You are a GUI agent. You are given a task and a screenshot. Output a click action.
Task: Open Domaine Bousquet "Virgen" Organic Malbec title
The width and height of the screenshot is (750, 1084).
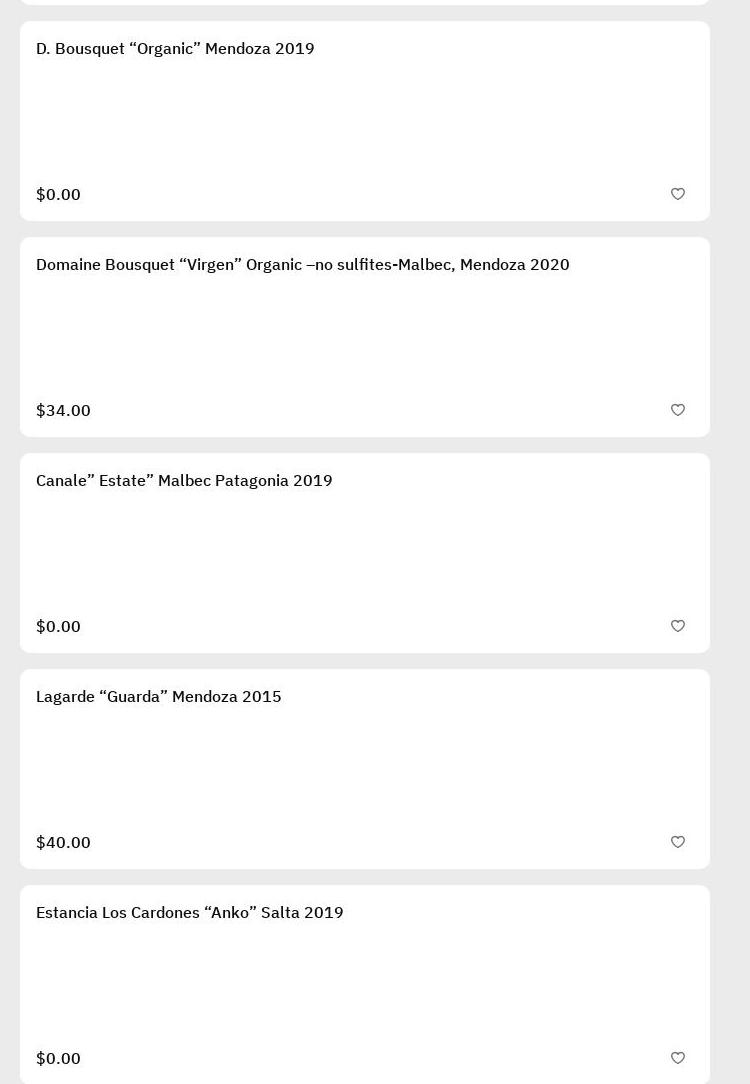302,265
